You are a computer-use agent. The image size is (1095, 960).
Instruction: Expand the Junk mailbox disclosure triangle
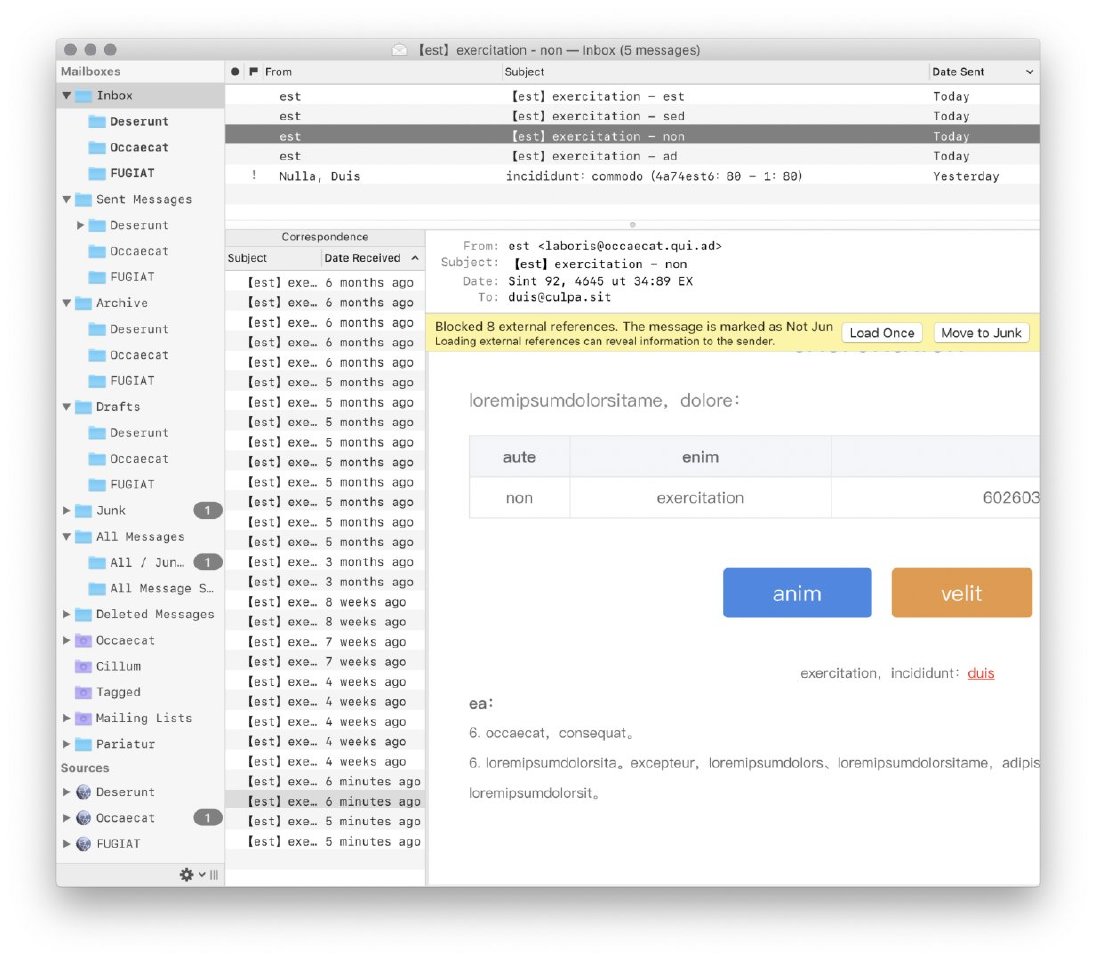(x=67, y=511)
